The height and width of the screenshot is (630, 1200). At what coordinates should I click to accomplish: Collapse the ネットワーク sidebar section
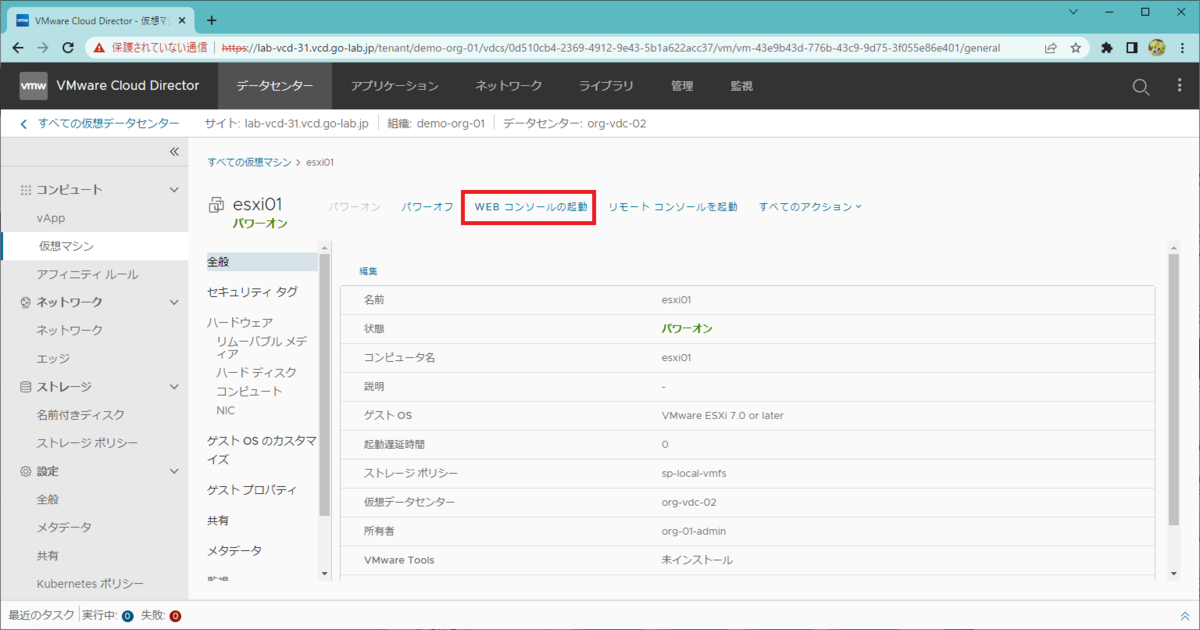click(x=173, y=302)
